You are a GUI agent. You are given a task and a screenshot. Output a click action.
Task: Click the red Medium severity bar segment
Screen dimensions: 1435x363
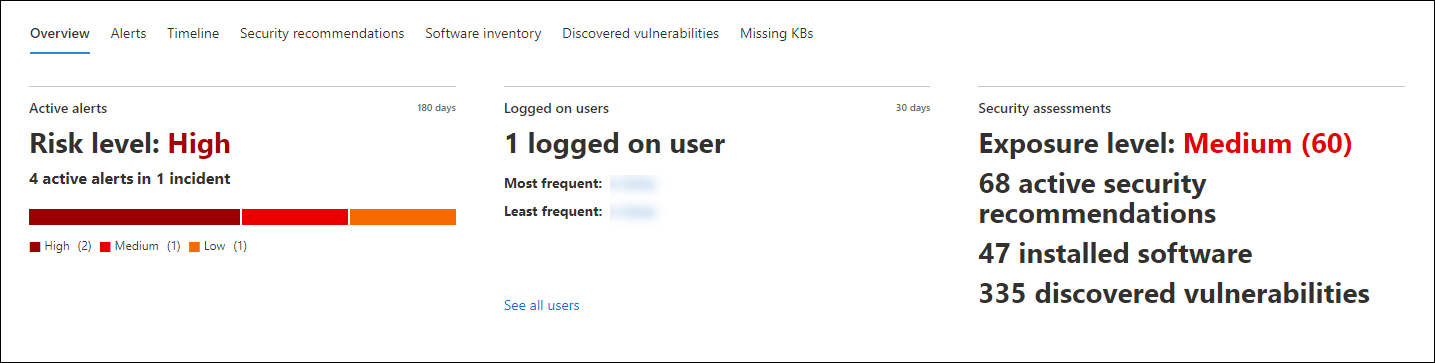[295, 217]
